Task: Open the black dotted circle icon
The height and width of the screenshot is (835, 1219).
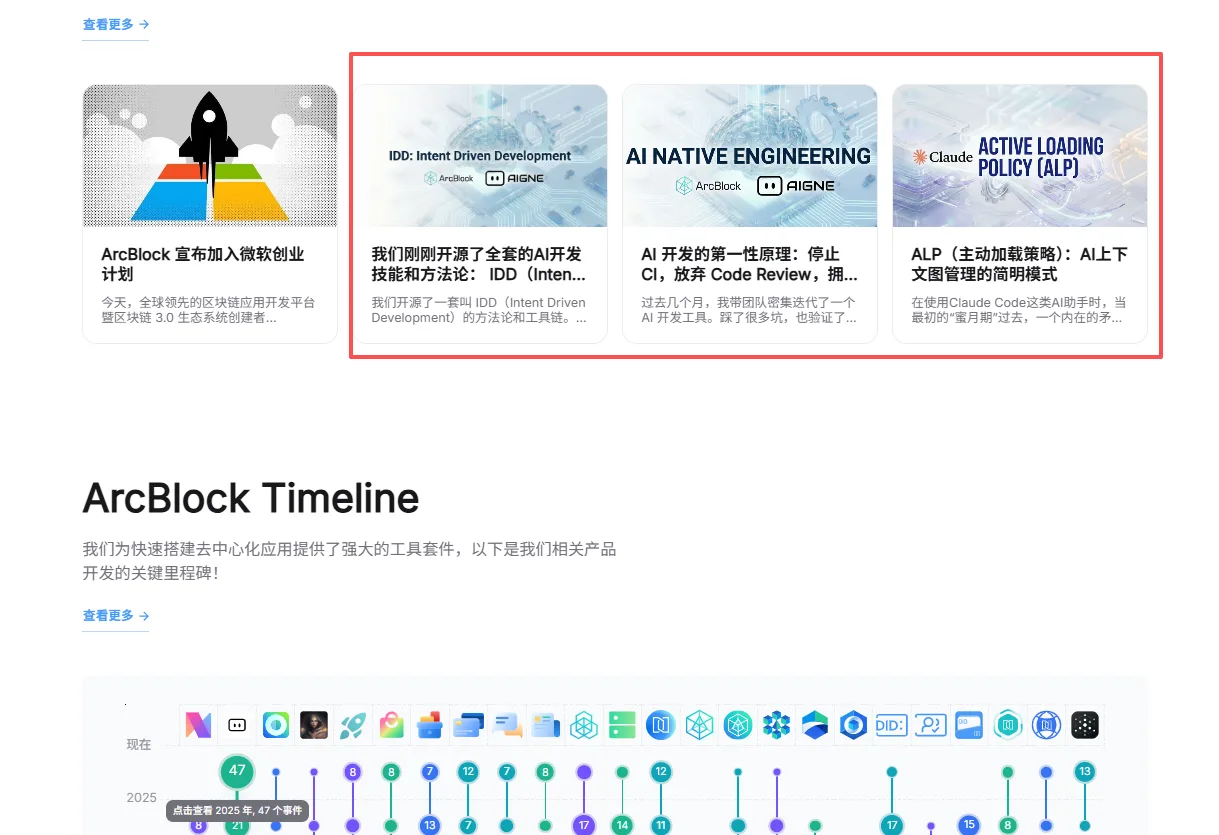Action: point(1085,725)
